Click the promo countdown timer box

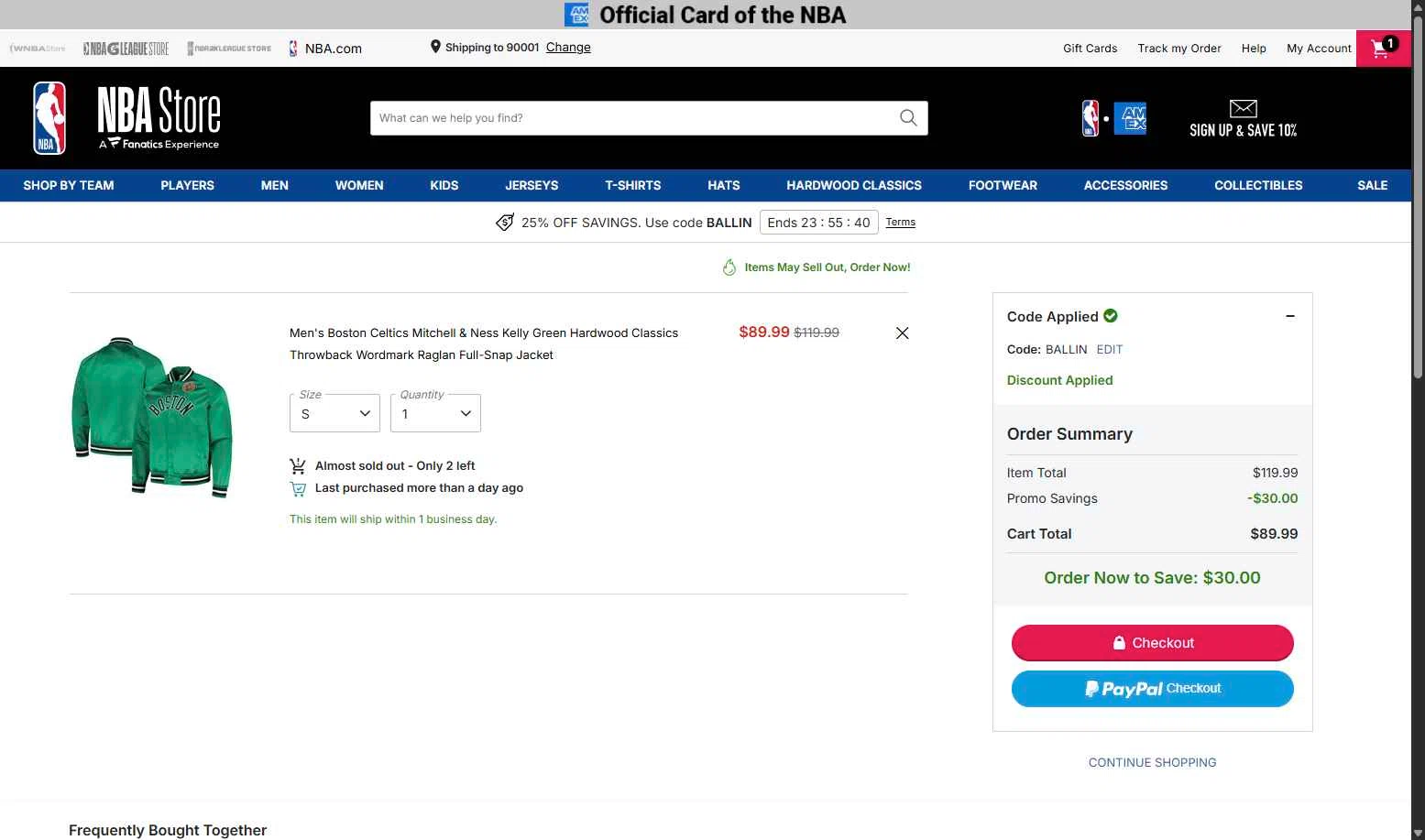[x=818, y=223]
